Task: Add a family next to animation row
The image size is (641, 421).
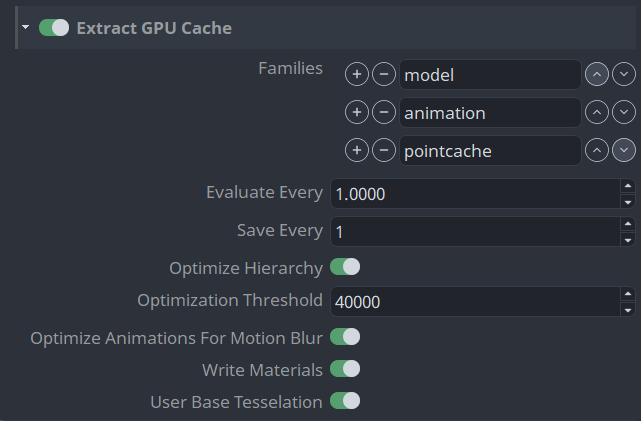Action: click(x=357, y=113)
